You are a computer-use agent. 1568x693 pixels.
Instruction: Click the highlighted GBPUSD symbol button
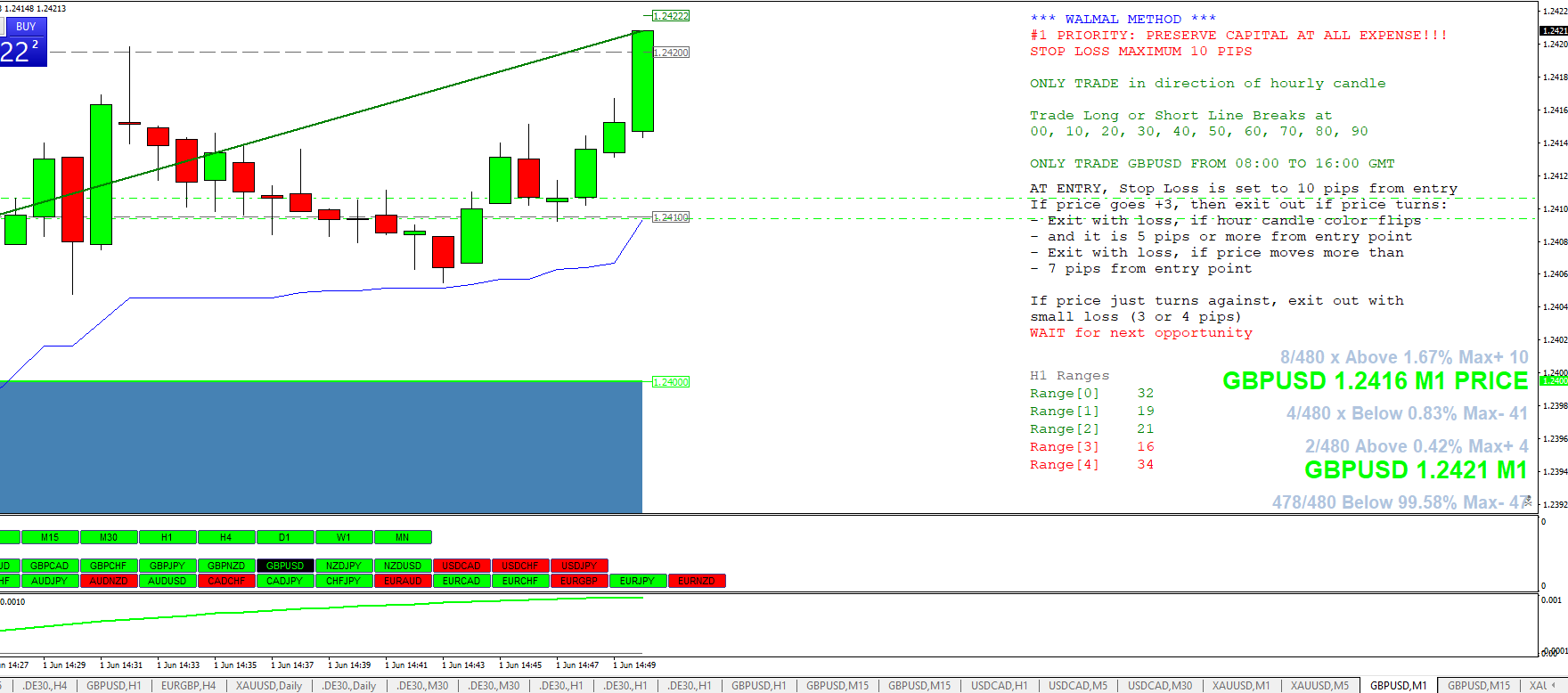(x=285, y=566)
